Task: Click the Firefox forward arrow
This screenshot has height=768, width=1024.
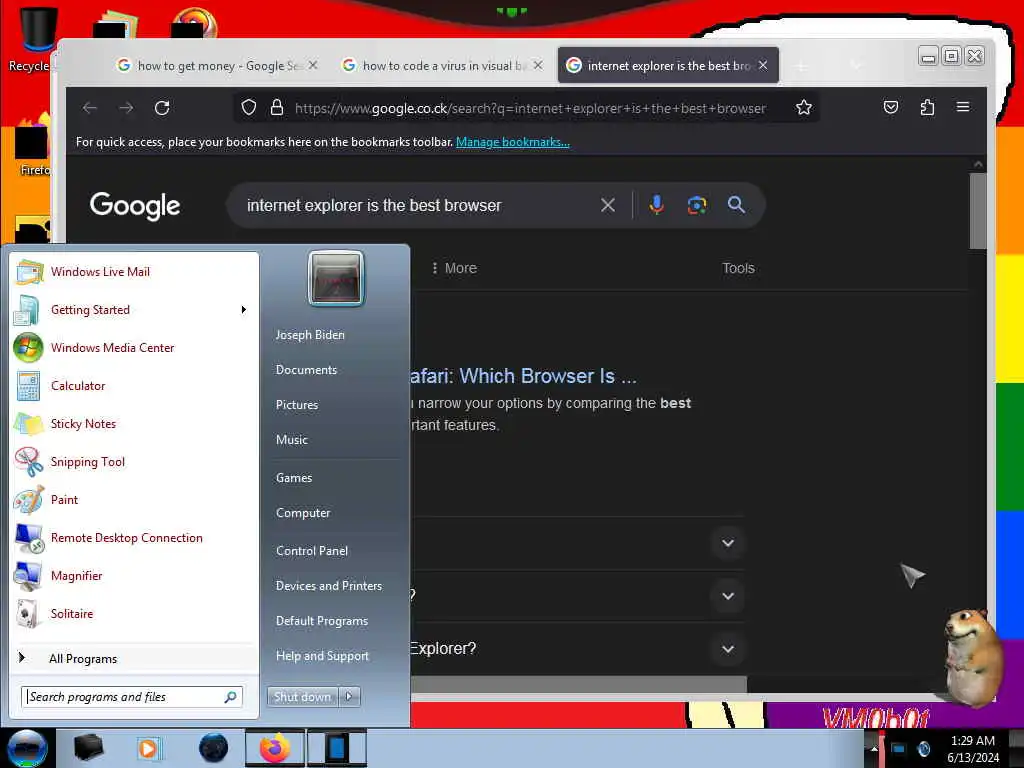Action: [x=126, y=108]
